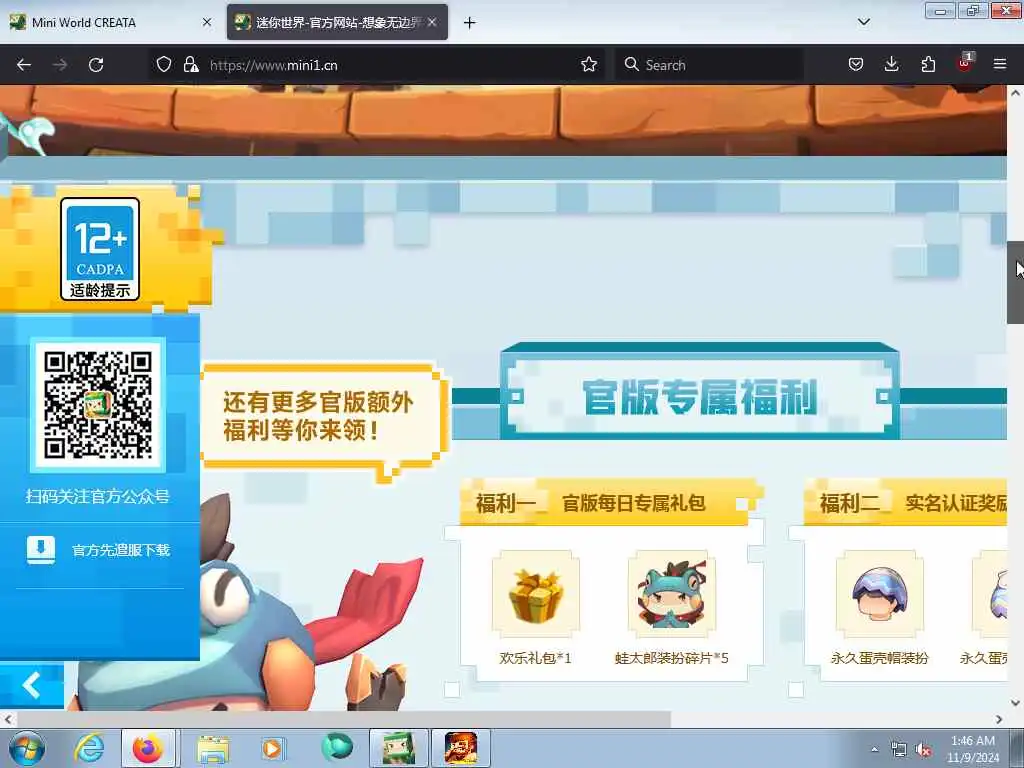Viewport: 1024px width, 768px height.
Task: Open Windows Explorer folder from taskbar
Action: 213,748
